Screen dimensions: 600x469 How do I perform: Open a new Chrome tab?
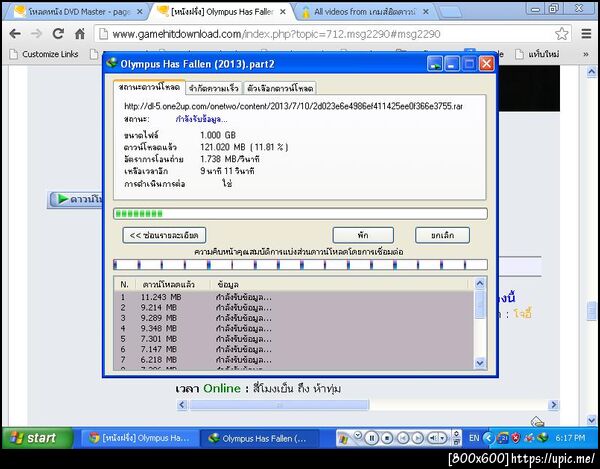tap(452, 12)
